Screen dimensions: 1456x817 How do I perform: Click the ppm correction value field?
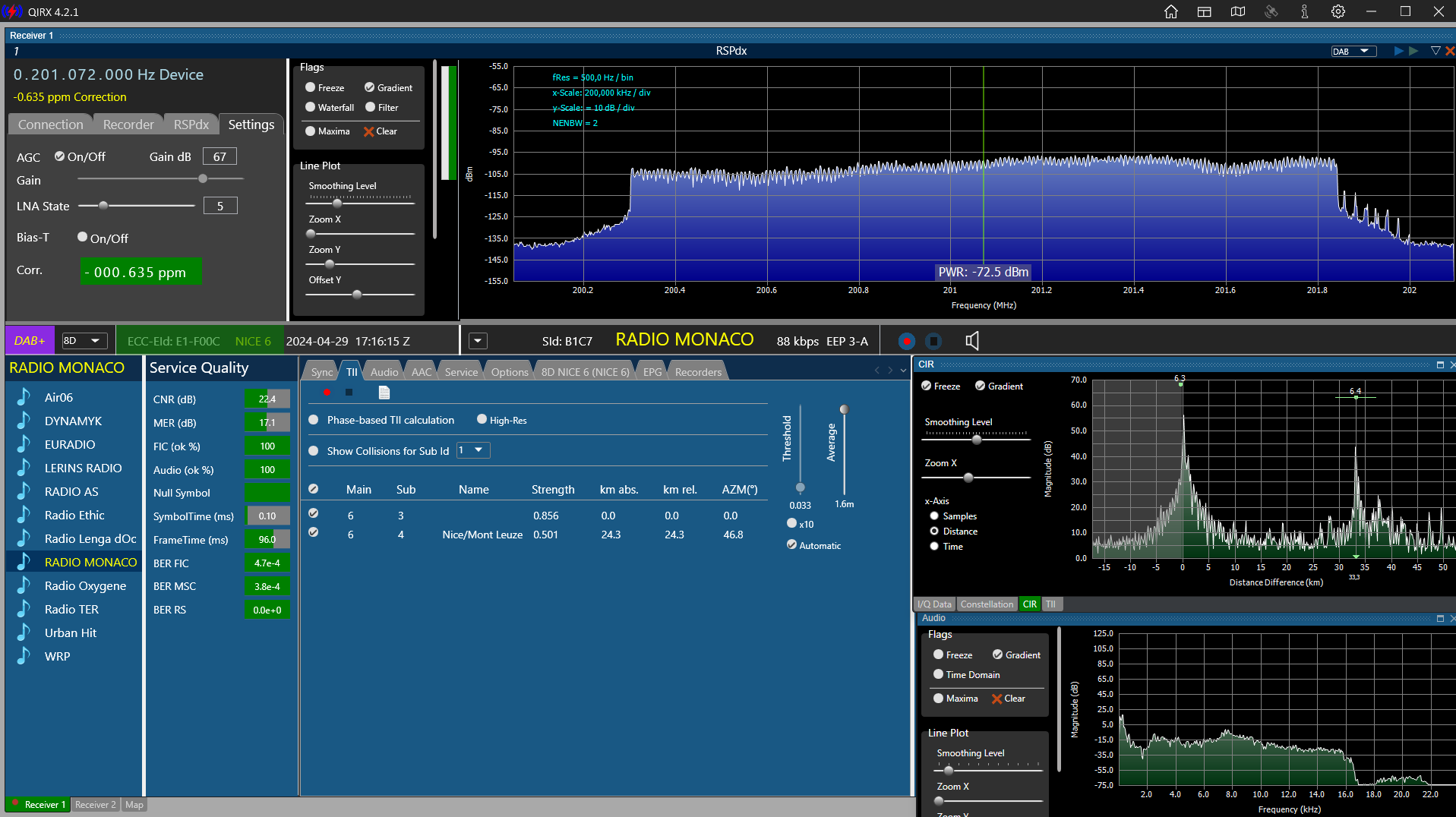click(141, 272)
